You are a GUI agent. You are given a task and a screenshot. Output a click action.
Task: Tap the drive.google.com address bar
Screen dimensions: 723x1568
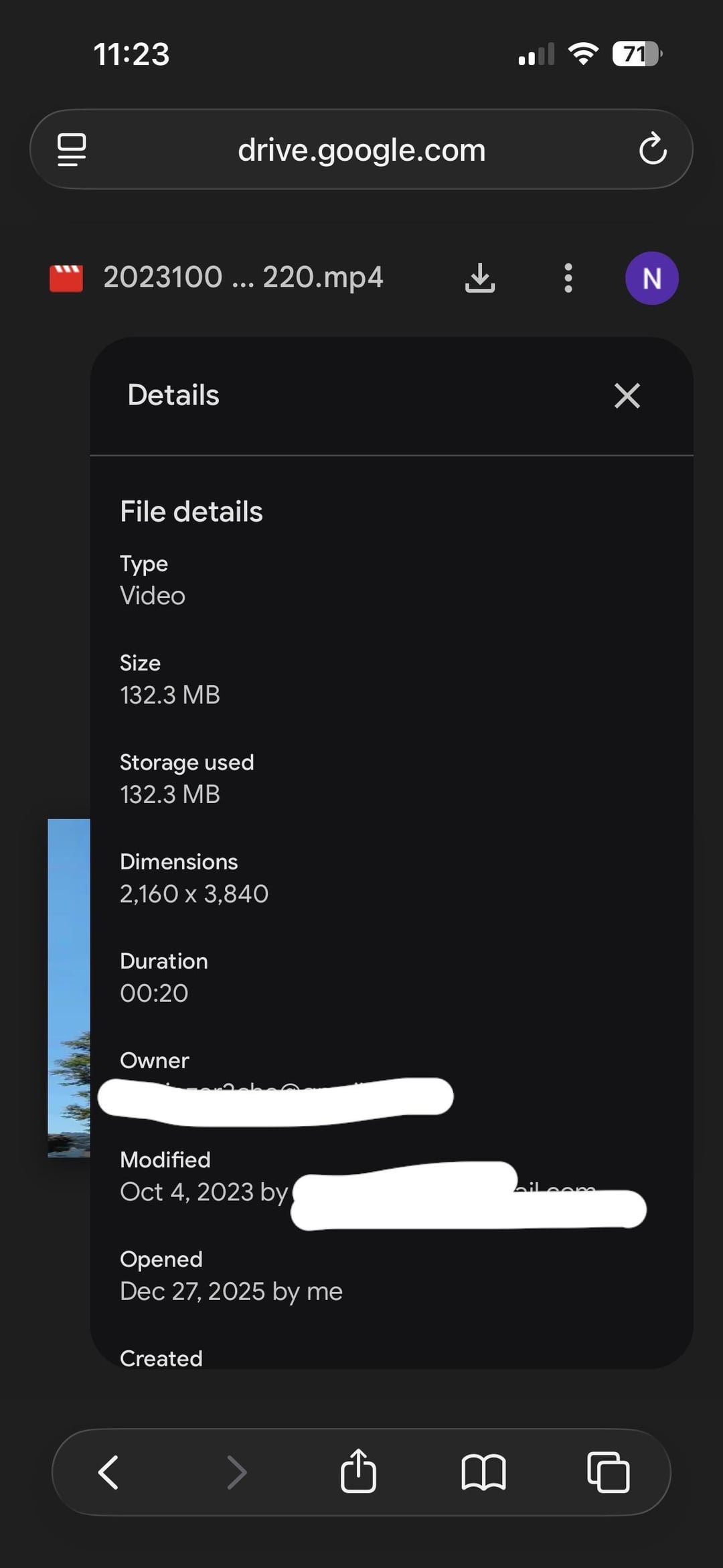(361, 149)
